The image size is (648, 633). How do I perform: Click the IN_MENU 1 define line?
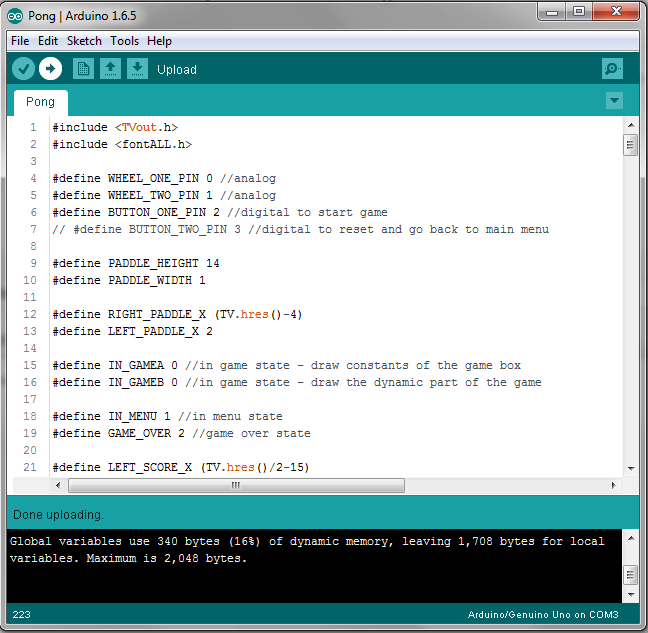point(168,416)
